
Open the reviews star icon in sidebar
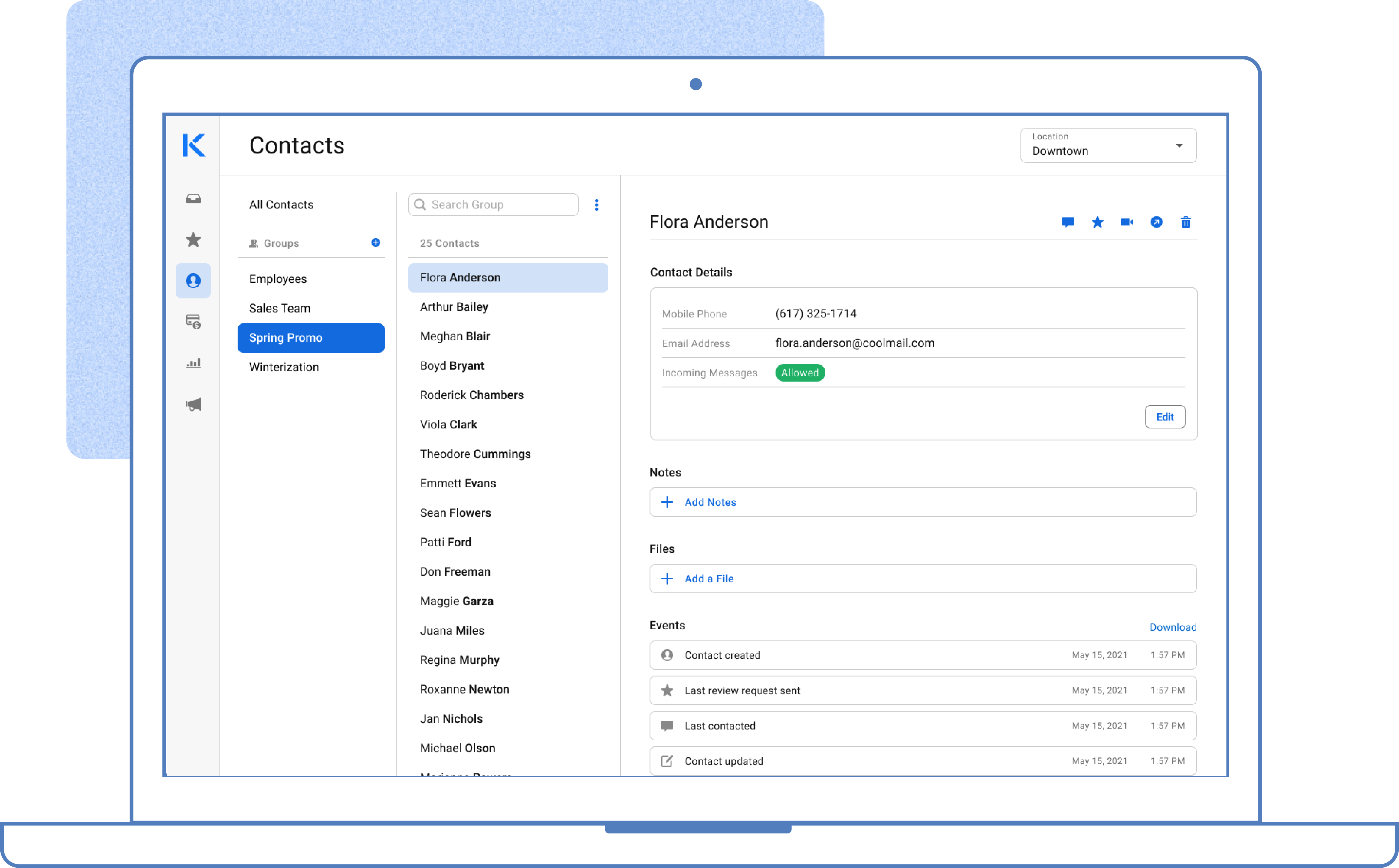click(x=193, y=239)
